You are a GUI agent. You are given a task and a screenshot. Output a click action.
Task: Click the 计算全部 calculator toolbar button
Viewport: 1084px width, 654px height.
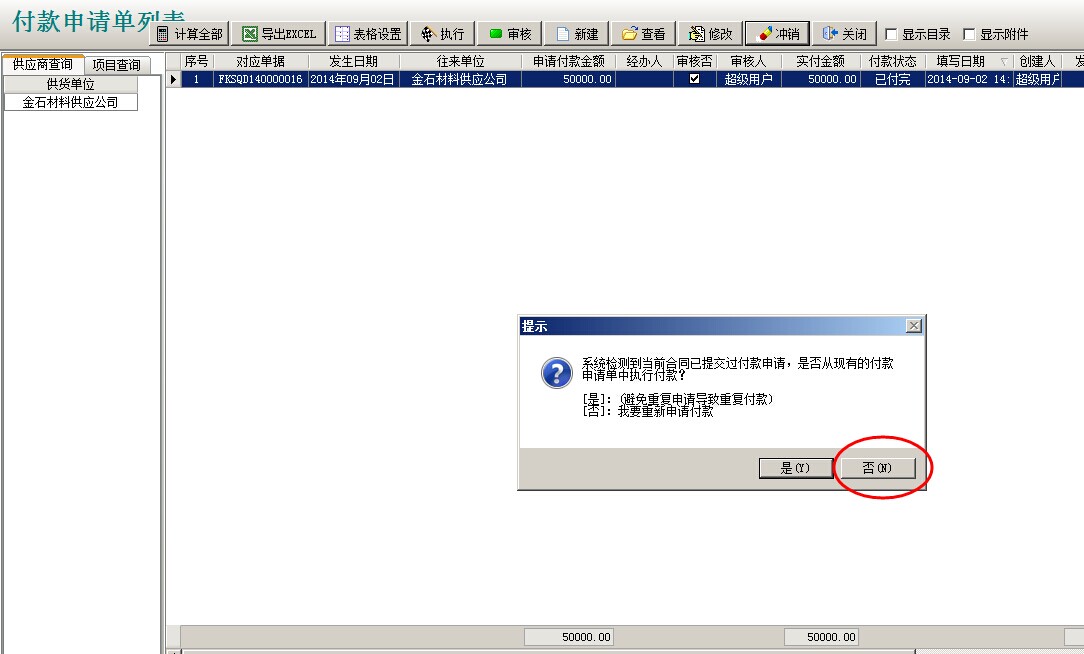[190, 34]
